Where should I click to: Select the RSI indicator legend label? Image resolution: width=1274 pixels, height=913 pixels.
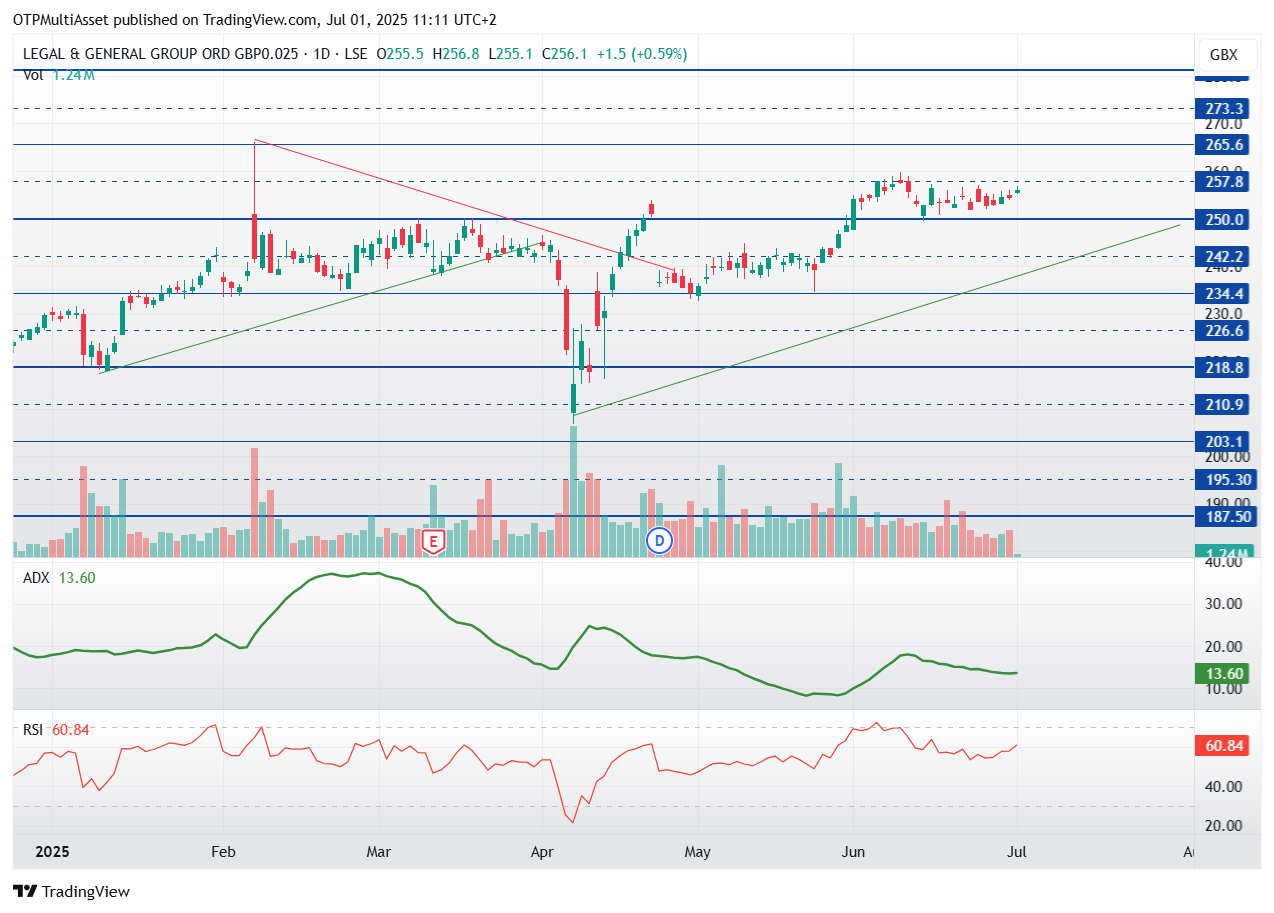point(33,729)
